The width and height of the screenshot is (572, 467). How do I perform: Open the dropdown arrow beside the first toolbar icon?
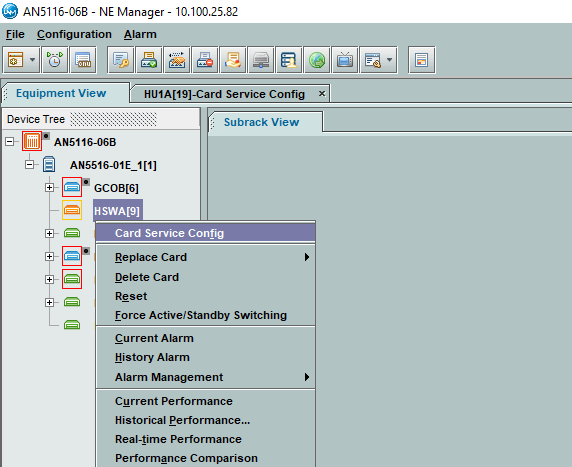coord(32,59)
